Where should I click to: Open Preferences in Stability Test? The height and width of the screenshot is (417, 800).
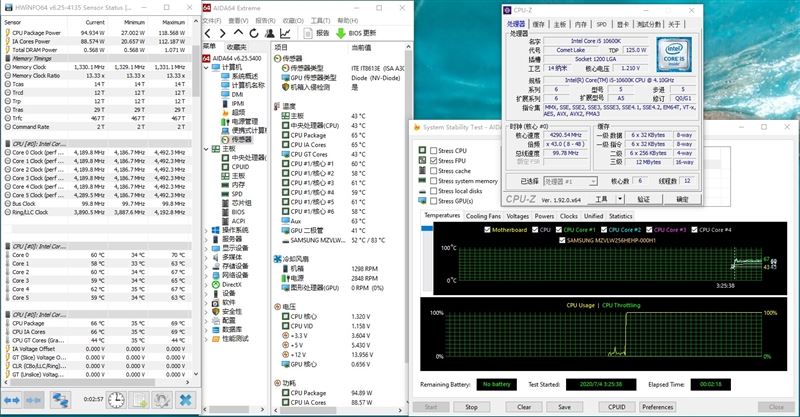pyautogui.click(x=657, y=407)
